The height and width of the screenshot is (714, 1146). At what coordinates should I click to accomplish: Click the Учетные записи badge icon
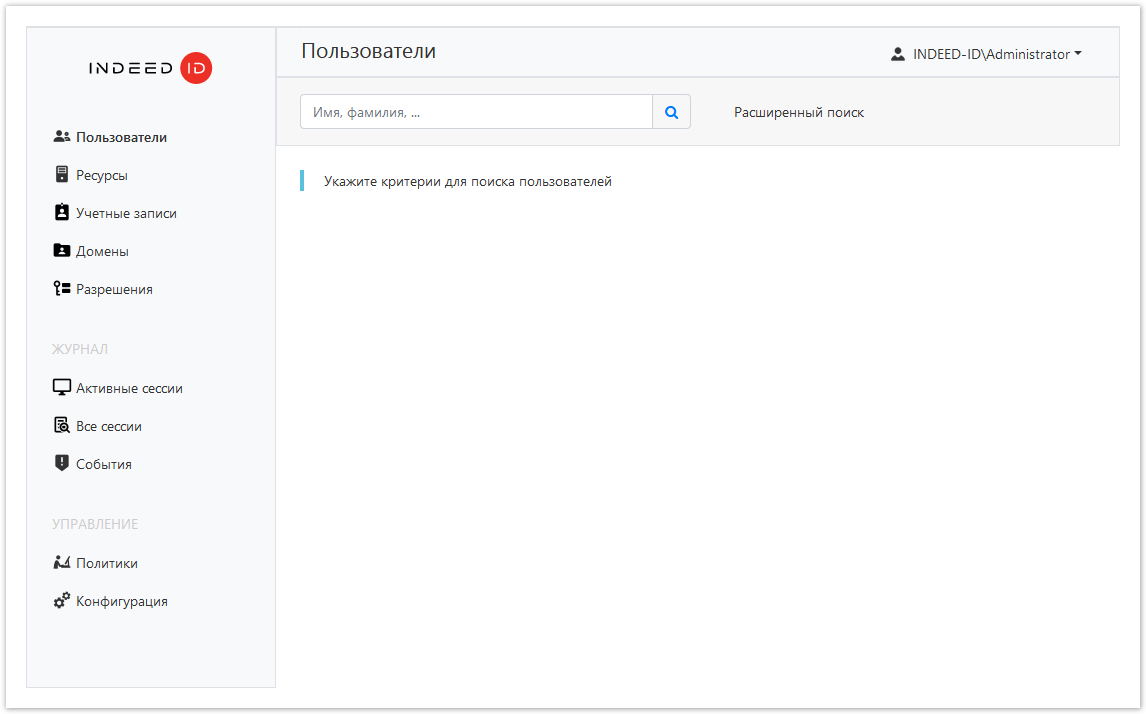pos(62,213)
